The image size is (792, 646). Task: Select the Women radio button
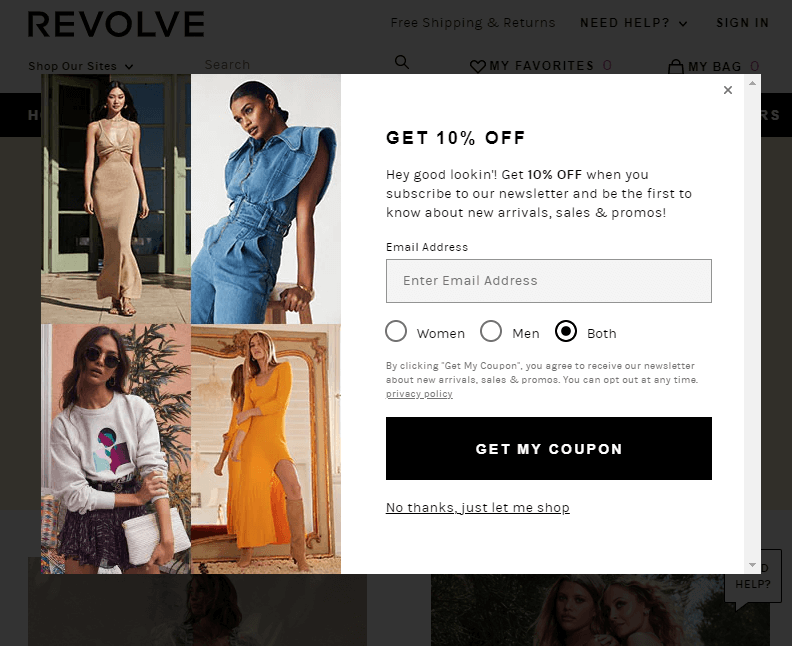[396, 331]
